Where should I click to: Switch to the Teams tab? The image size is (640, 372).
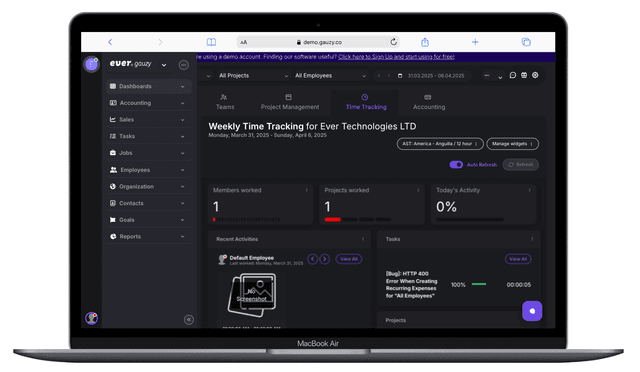point(225,102)
